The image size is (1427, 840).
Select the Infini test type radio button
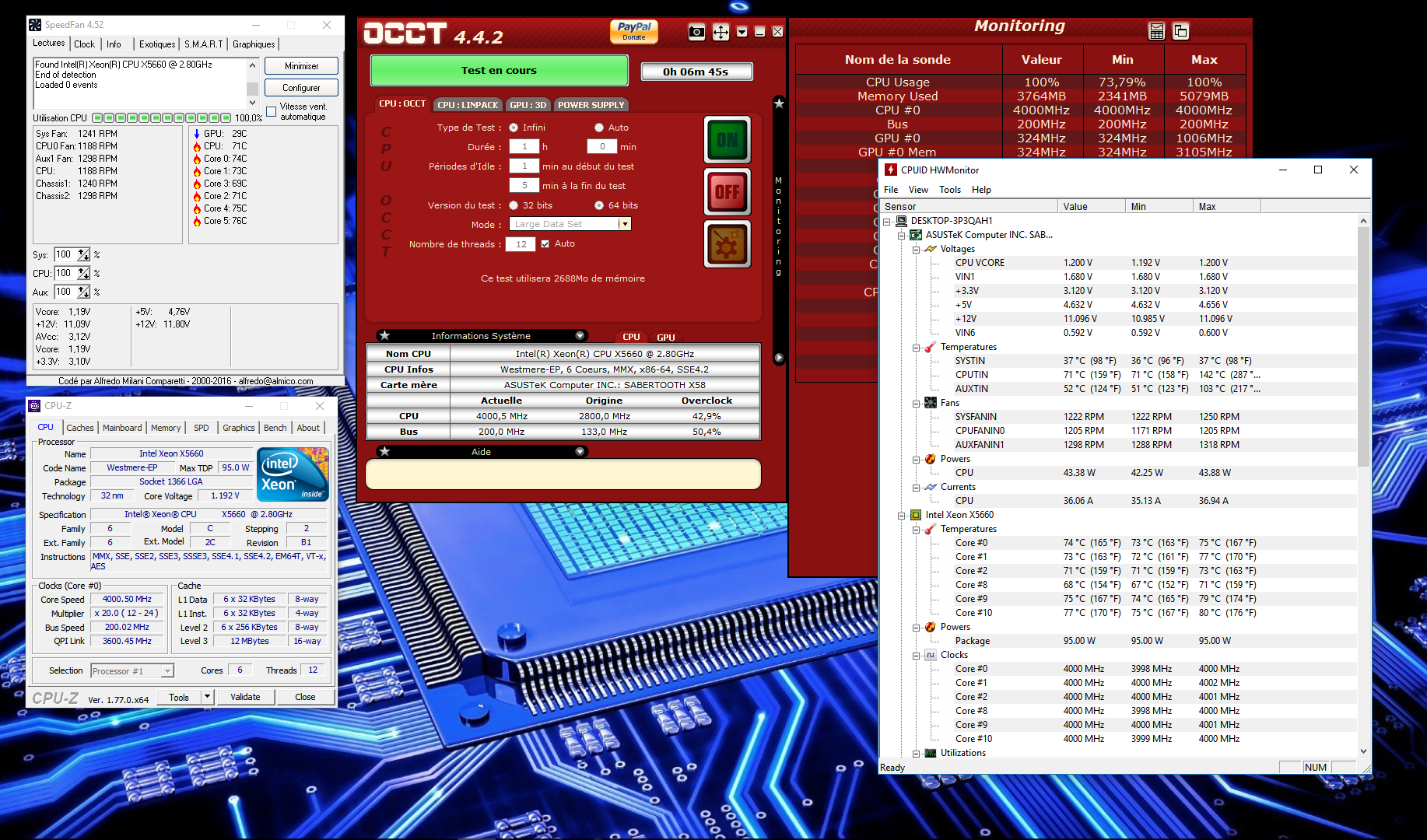pos(514,128)
